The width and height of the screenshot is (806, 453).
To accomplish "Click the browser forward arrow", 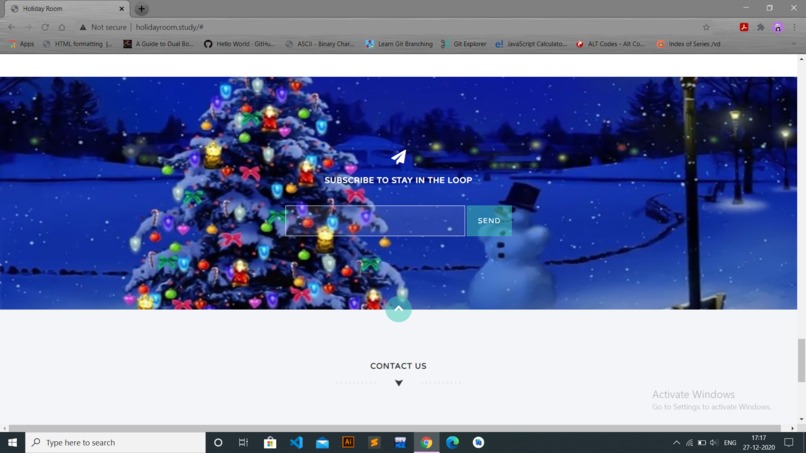I will pyautogui.click(x=28, y=27).
